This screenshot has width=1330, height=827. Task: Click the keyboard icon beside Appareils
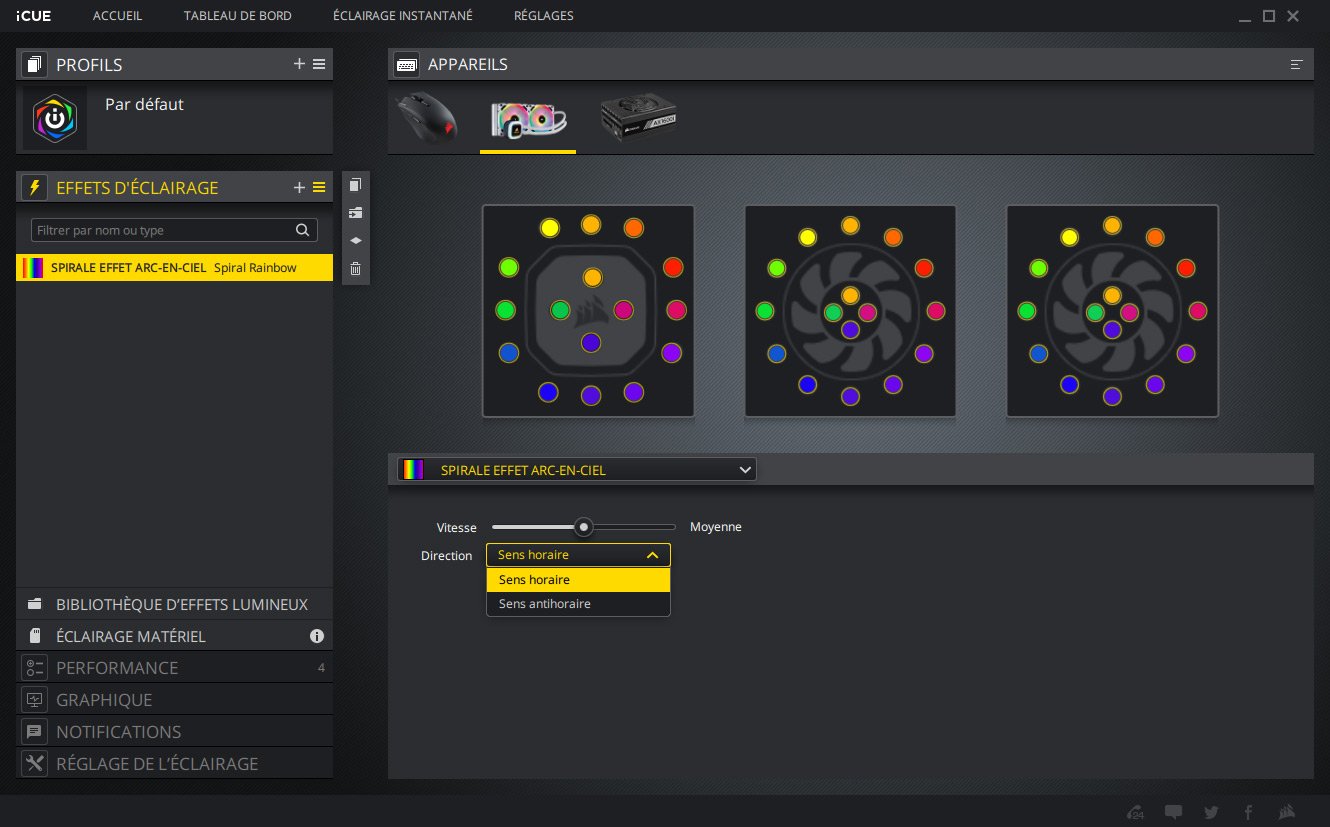click(406, 65)
